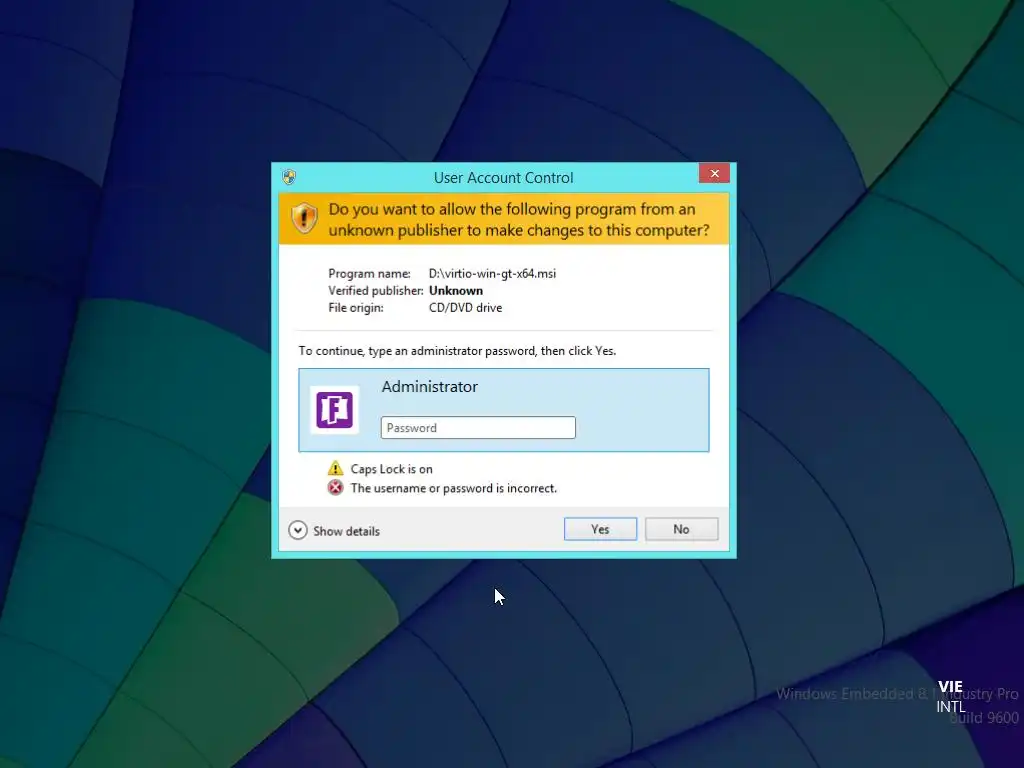Click the Show details label
Viewport: 1024px width, 768px height.
tap(346, 531)
